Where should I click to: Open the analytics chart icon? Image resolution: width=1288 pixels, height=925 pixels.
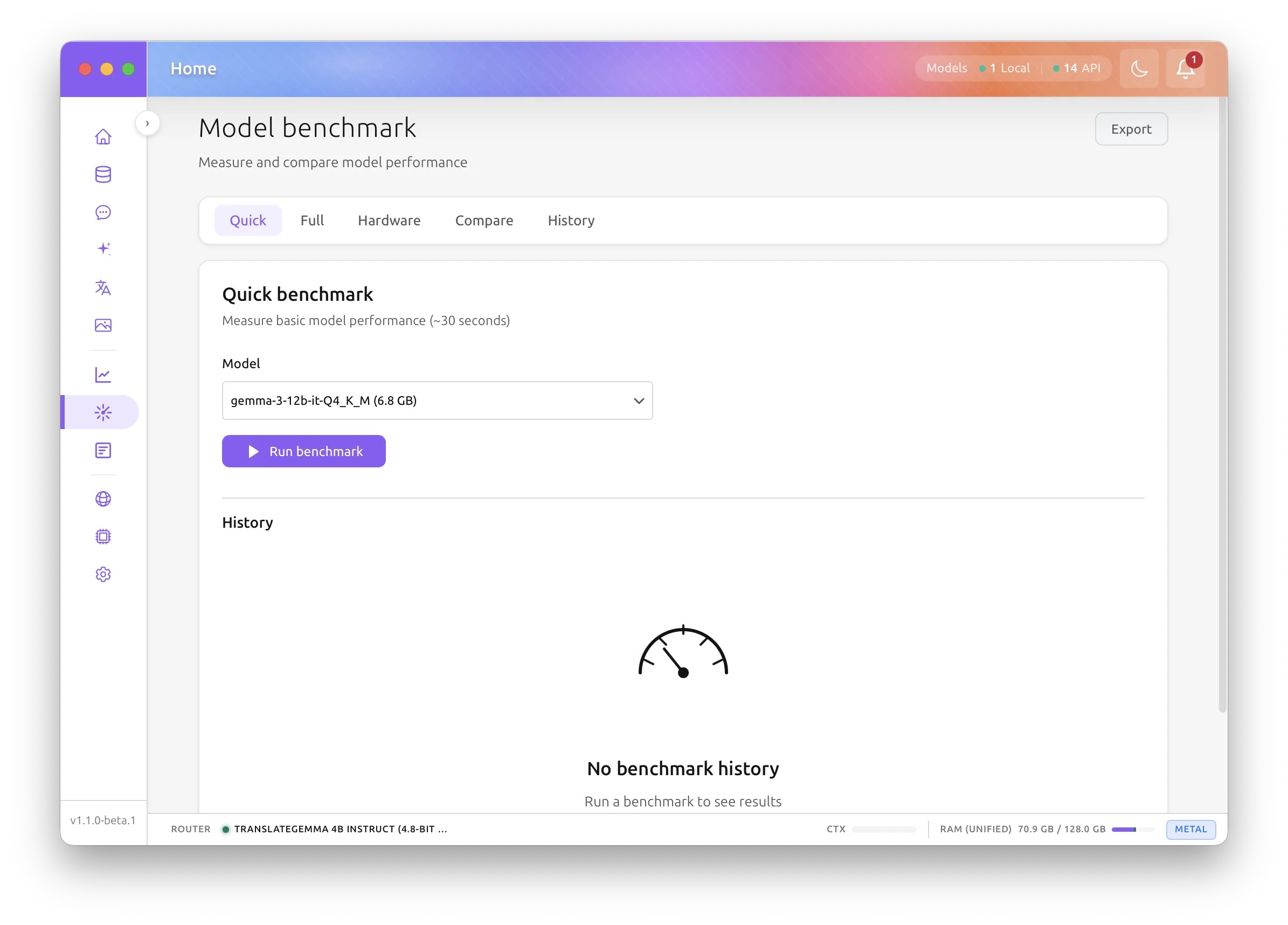(103, 375)
